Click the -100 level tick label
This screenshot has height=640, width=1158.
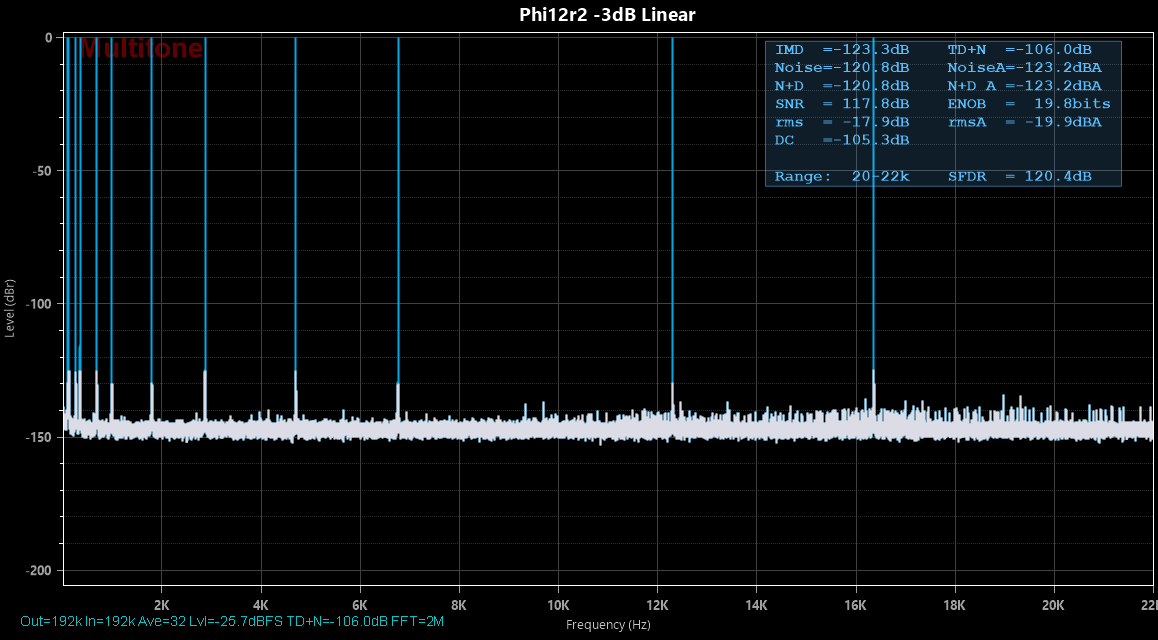39,304
